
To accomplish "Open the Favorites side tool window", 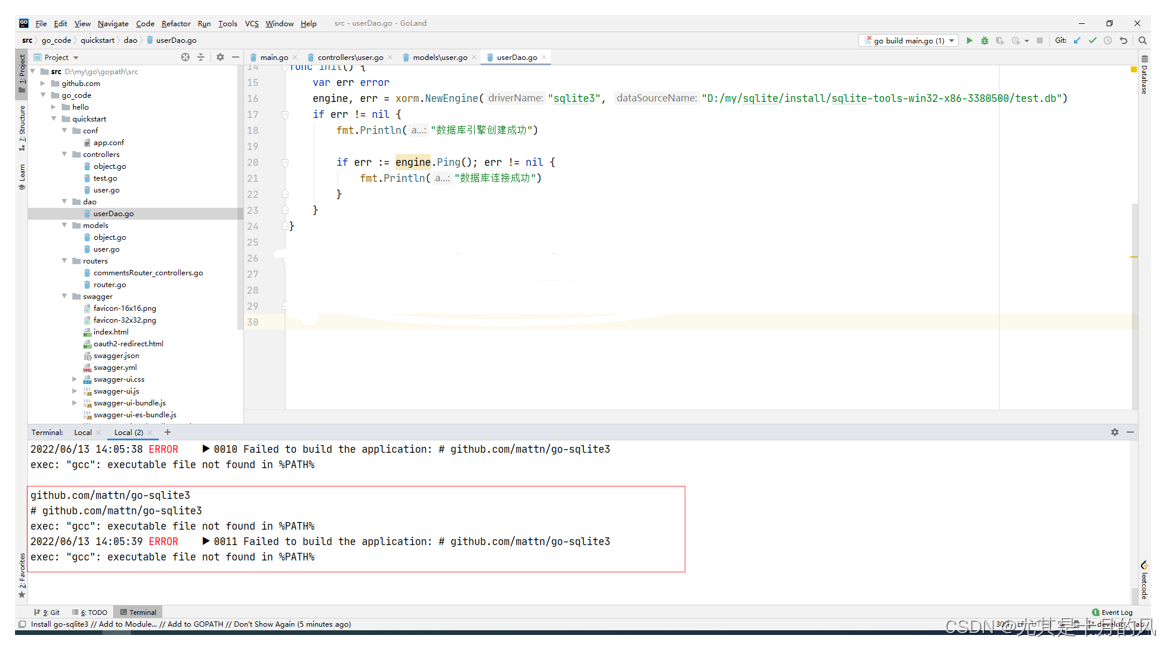I will tap(22, 575).
